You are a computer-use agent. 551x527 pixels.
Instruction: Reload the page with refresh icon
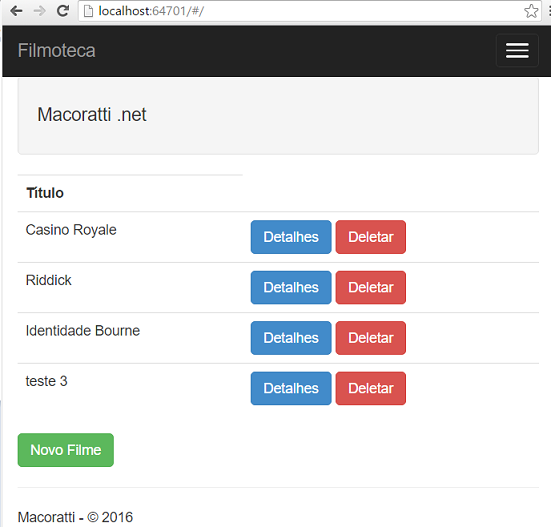[63, 11]
